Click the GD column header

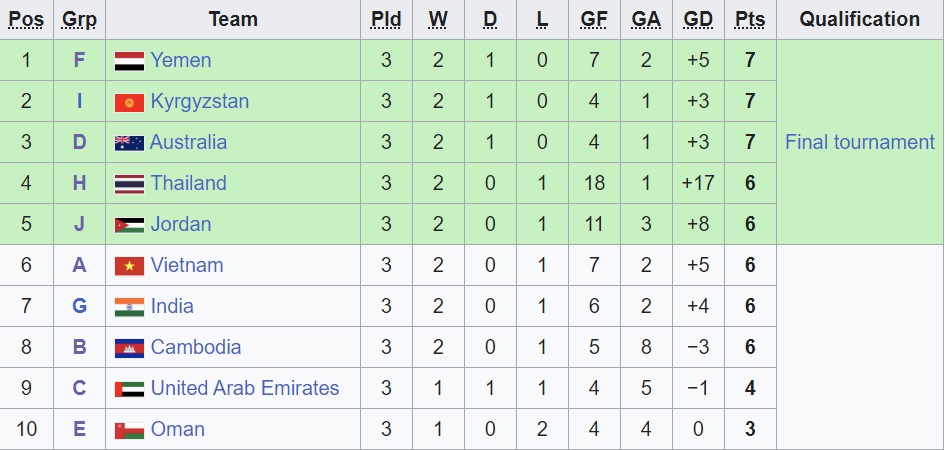click(698, 19)
